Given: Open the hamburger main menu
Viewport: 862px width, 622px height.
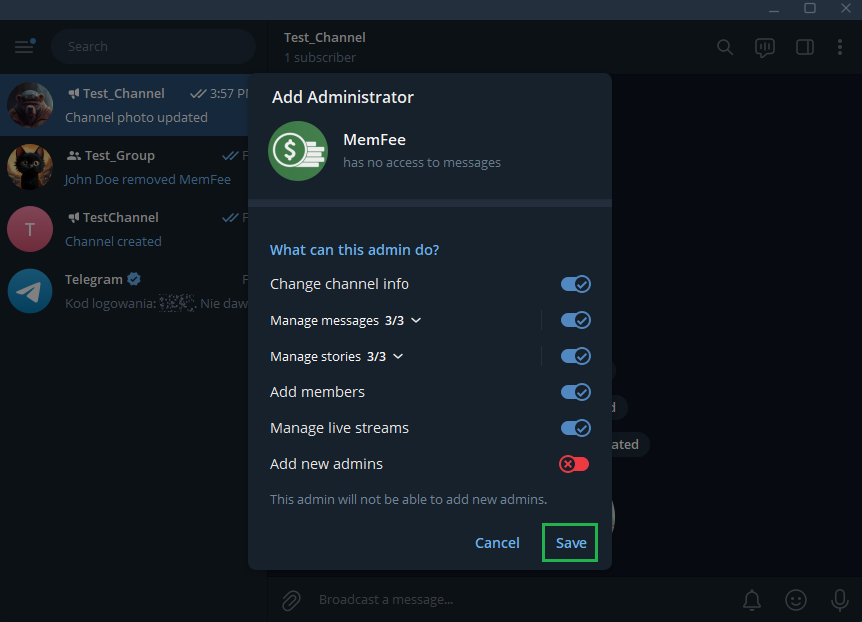Looking at the screenshot, I should 24,46.
